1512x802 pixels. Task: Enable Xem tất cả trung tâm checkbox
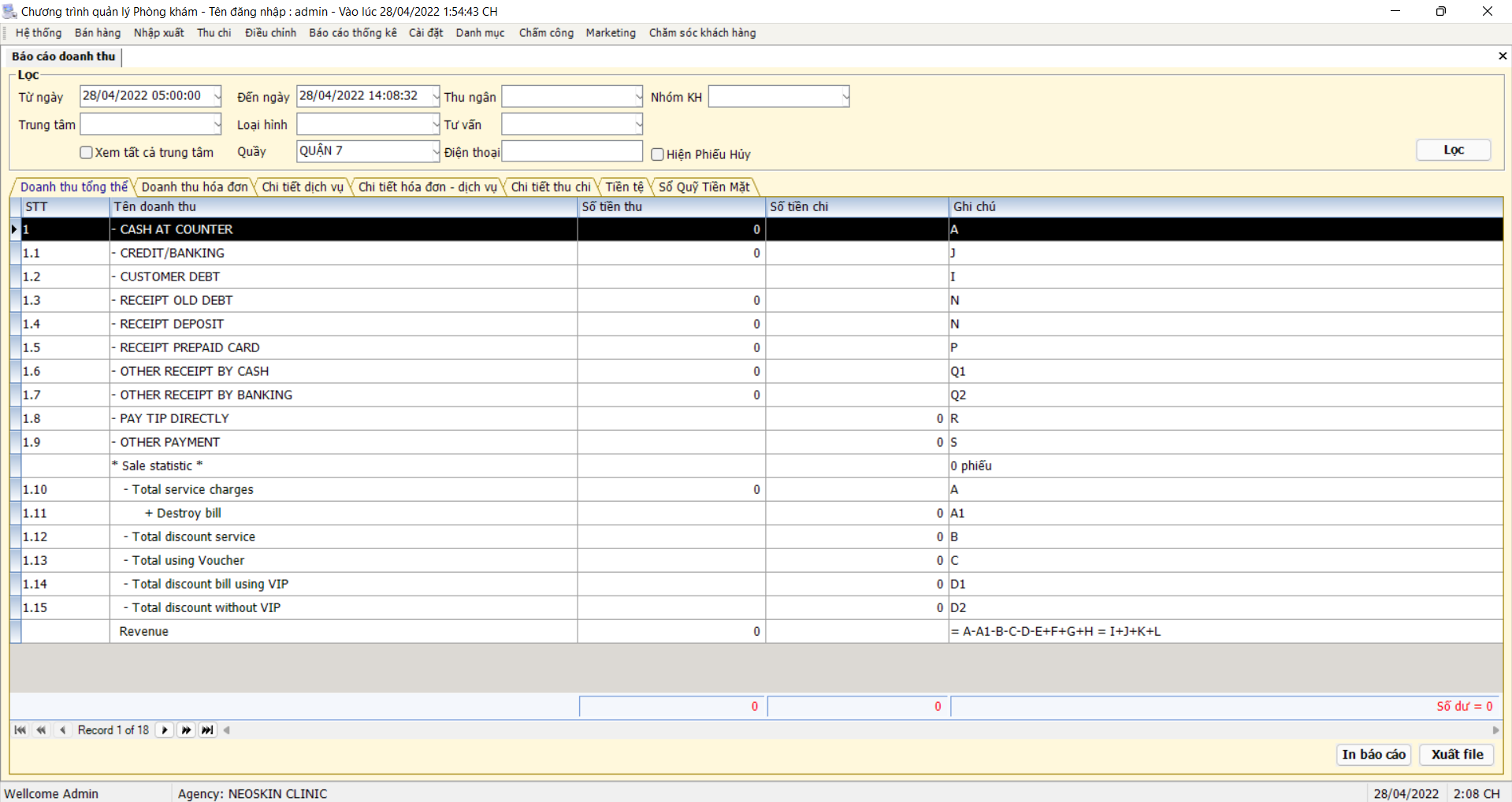87,153
